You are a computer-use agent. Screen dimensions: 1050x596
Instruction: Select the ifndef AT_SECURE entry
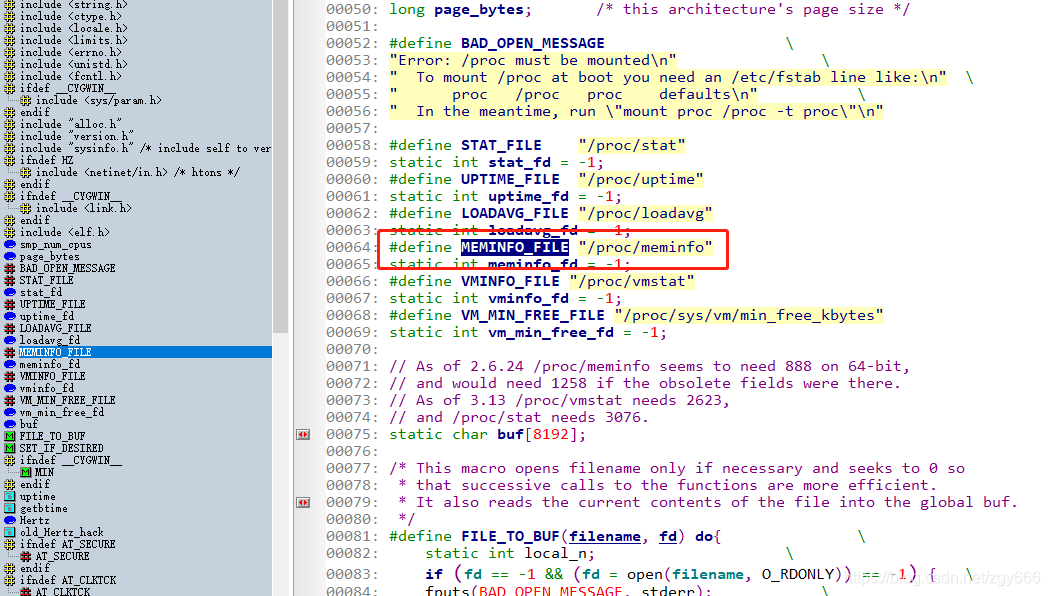(67, 544)
